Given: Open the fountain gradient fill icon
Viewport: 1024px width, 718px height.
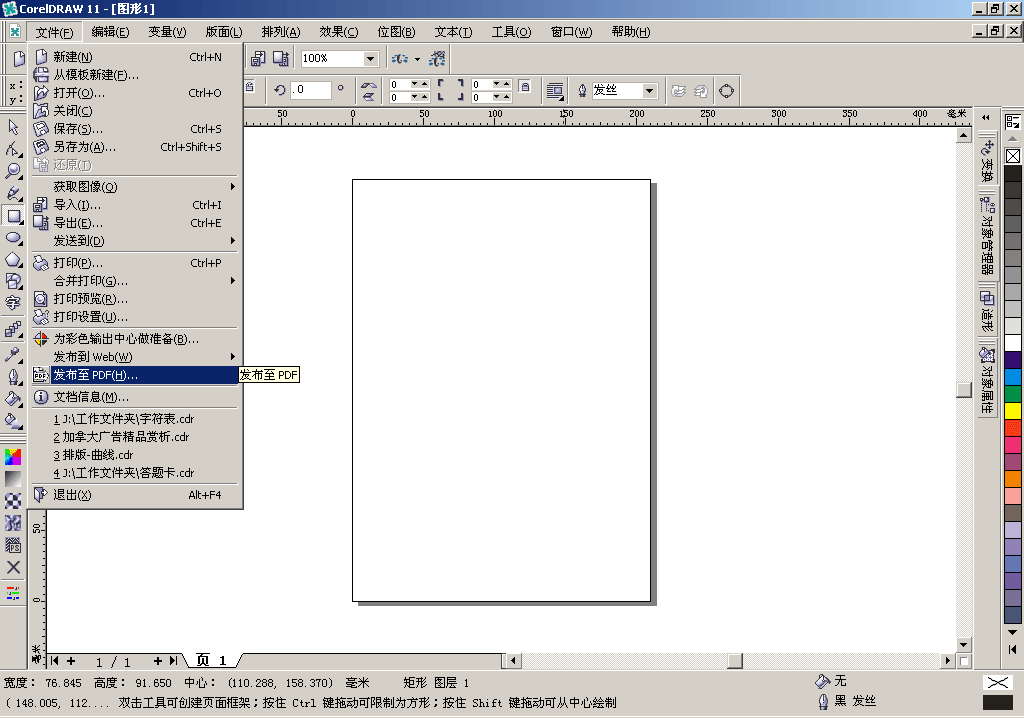Looking at the screenshot, I should (x=13, y=479).
